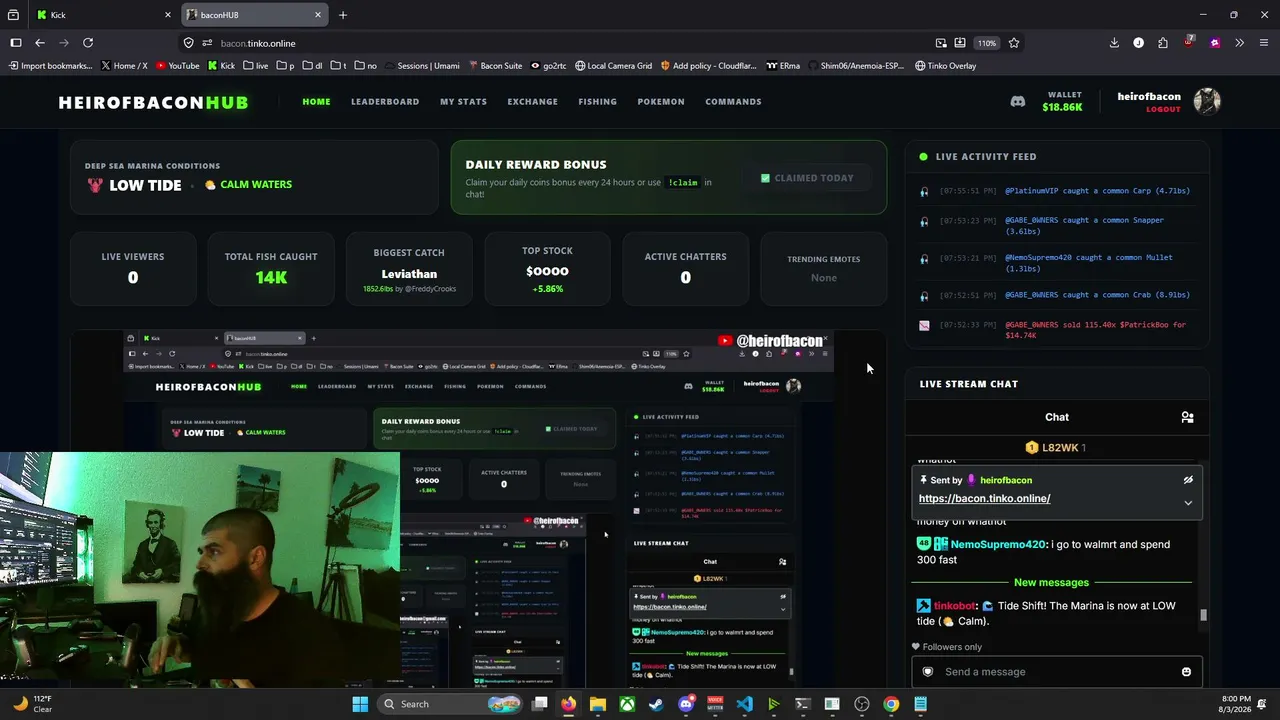Open File Explorer from the taskbar

click(598, 704)
